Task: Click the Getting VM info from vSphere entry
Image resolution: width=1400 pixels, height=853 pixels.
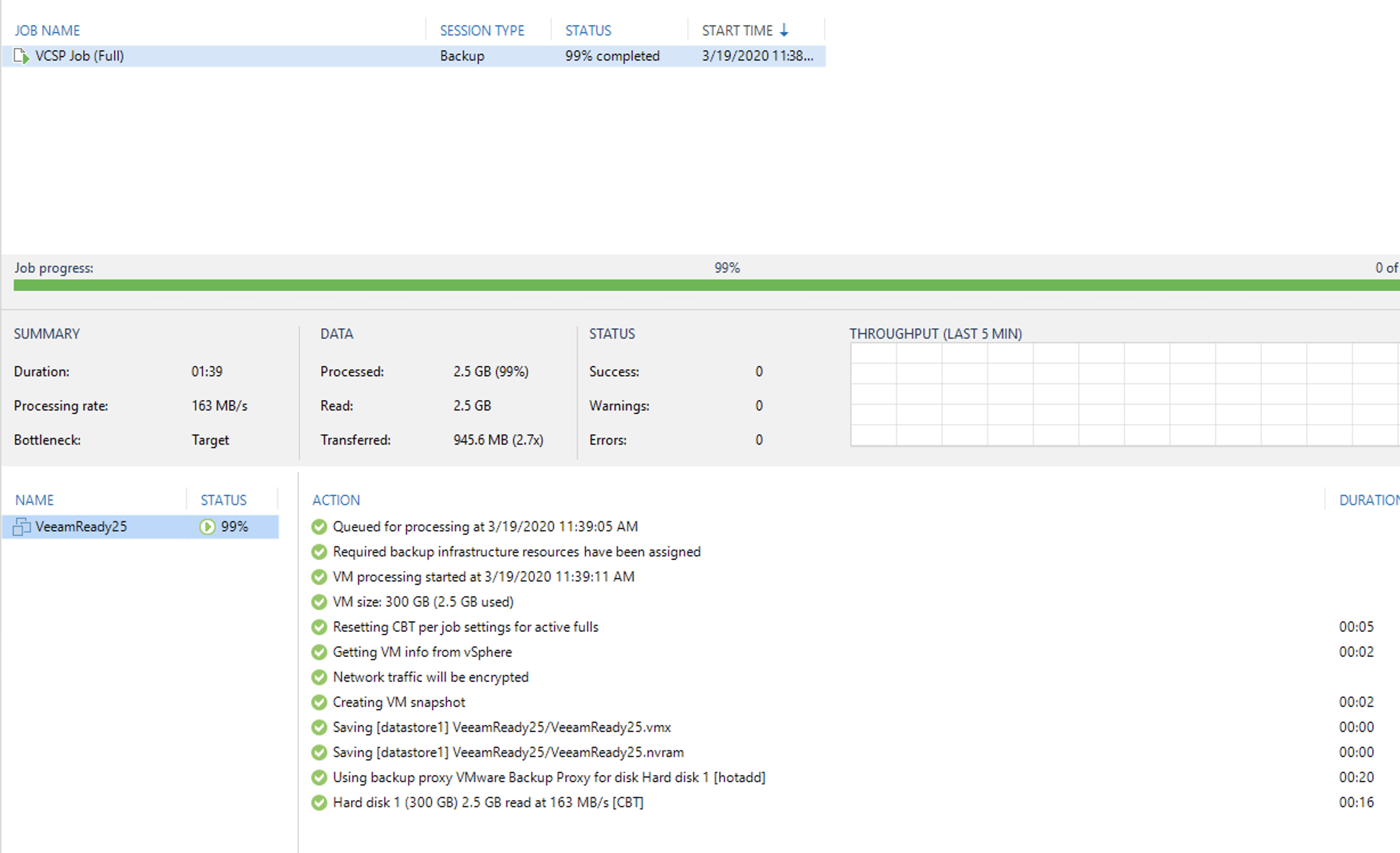Action: click(x=422, y=652)
